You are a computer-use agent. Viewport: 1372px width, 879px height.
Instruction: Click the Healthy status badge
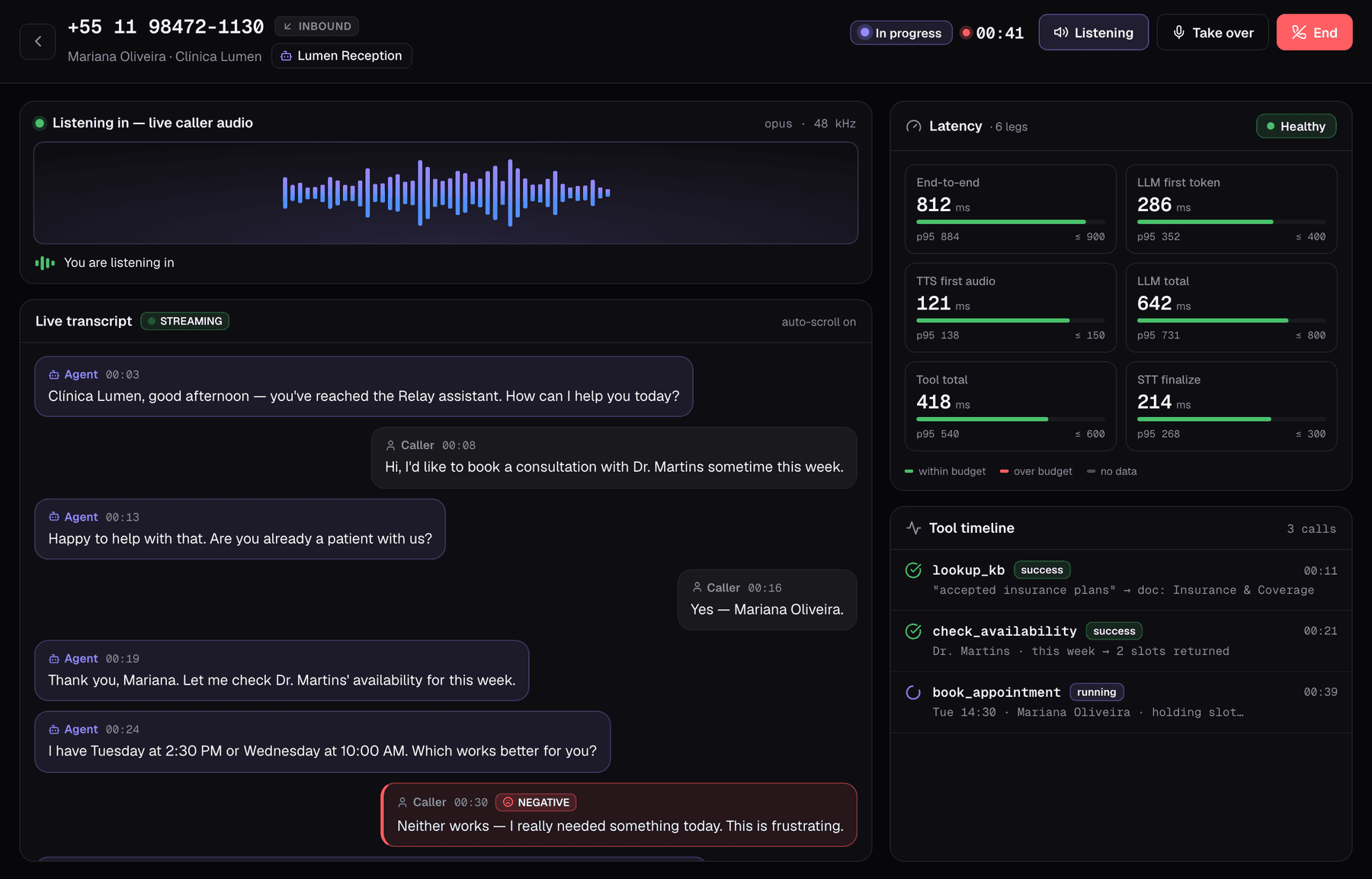[x=1296, y=127]
